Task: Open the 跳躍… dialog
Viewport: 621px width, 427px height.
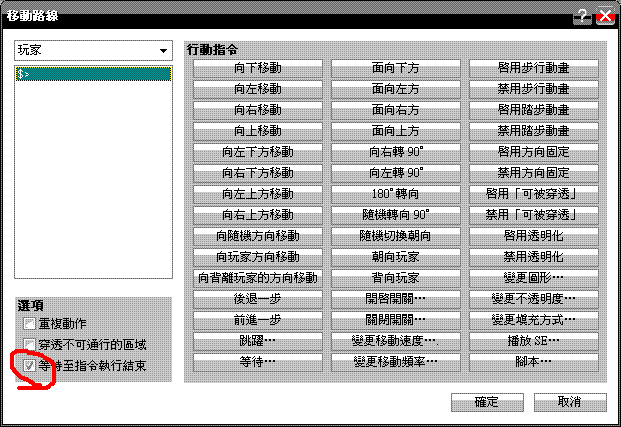Action: pyautogui.click(x=257, y=341)
